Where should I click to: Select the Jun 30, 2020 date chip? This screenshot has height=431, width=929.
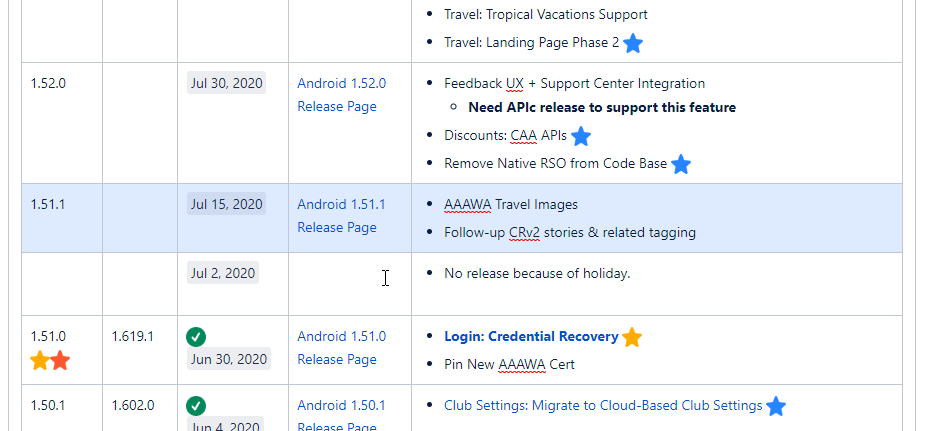229,359
